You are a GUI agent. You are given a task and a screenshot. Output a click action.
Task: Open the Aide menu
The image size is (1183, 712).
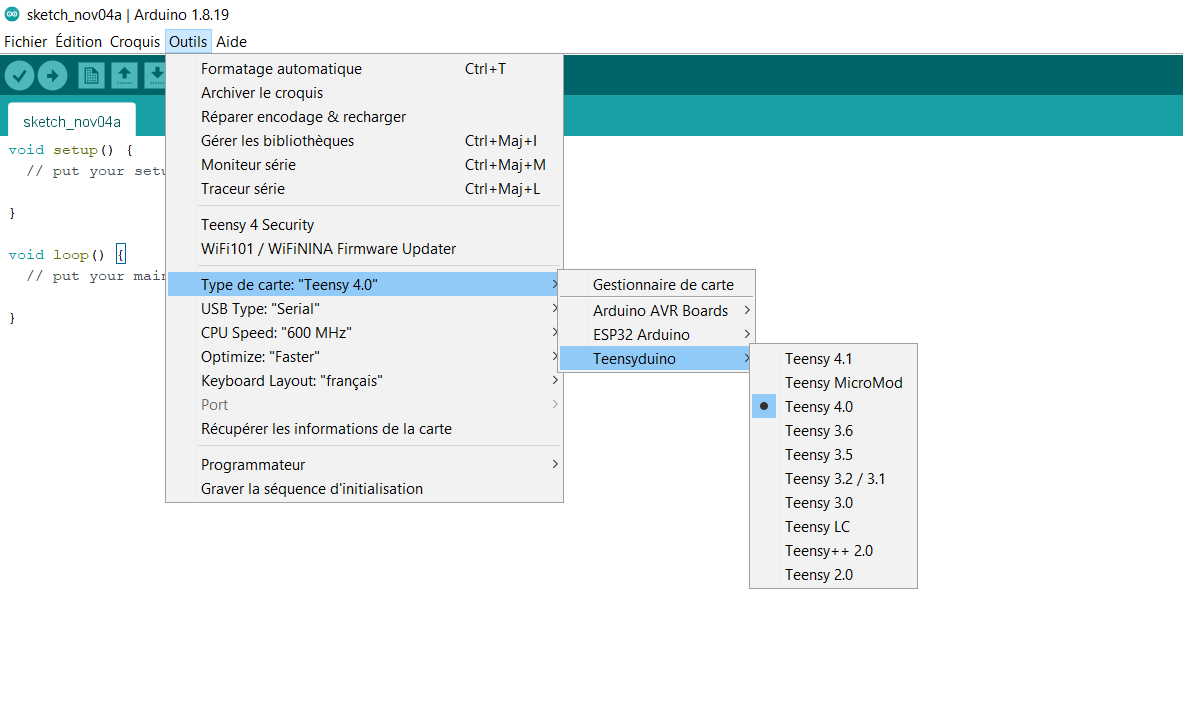[232, 41]
